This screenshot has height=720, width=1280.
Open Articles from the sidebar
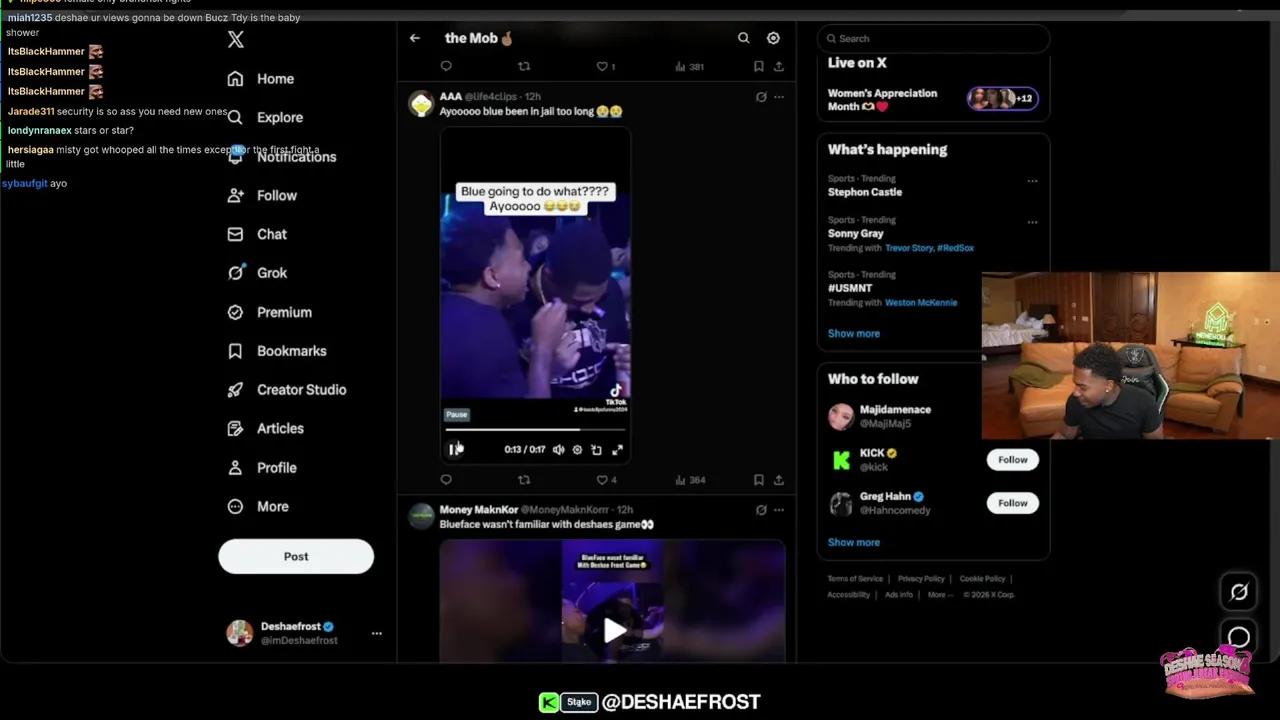[x=265, y=428]
